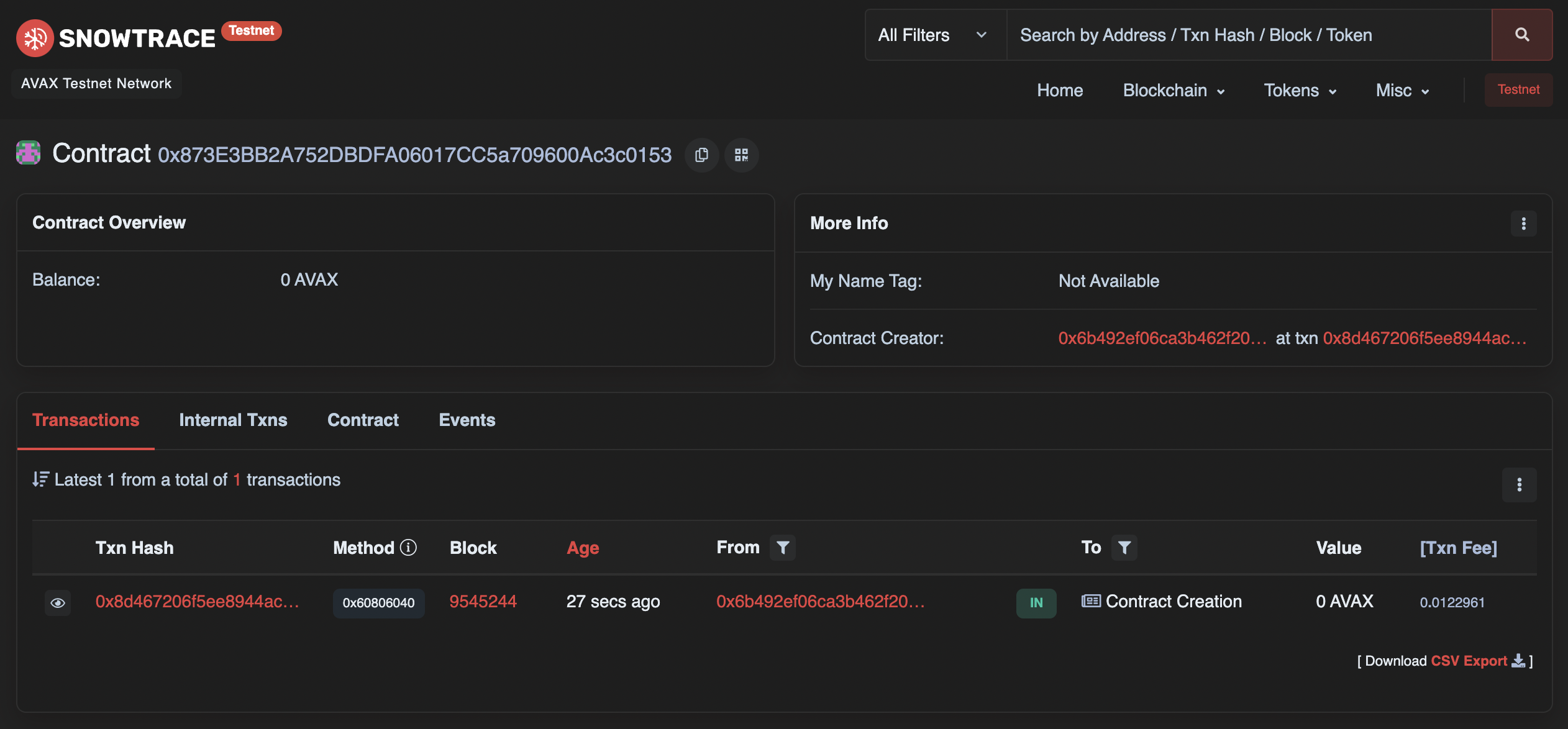
Task: Switch to the Internal Txns tab
Action: tap(233, 420)
